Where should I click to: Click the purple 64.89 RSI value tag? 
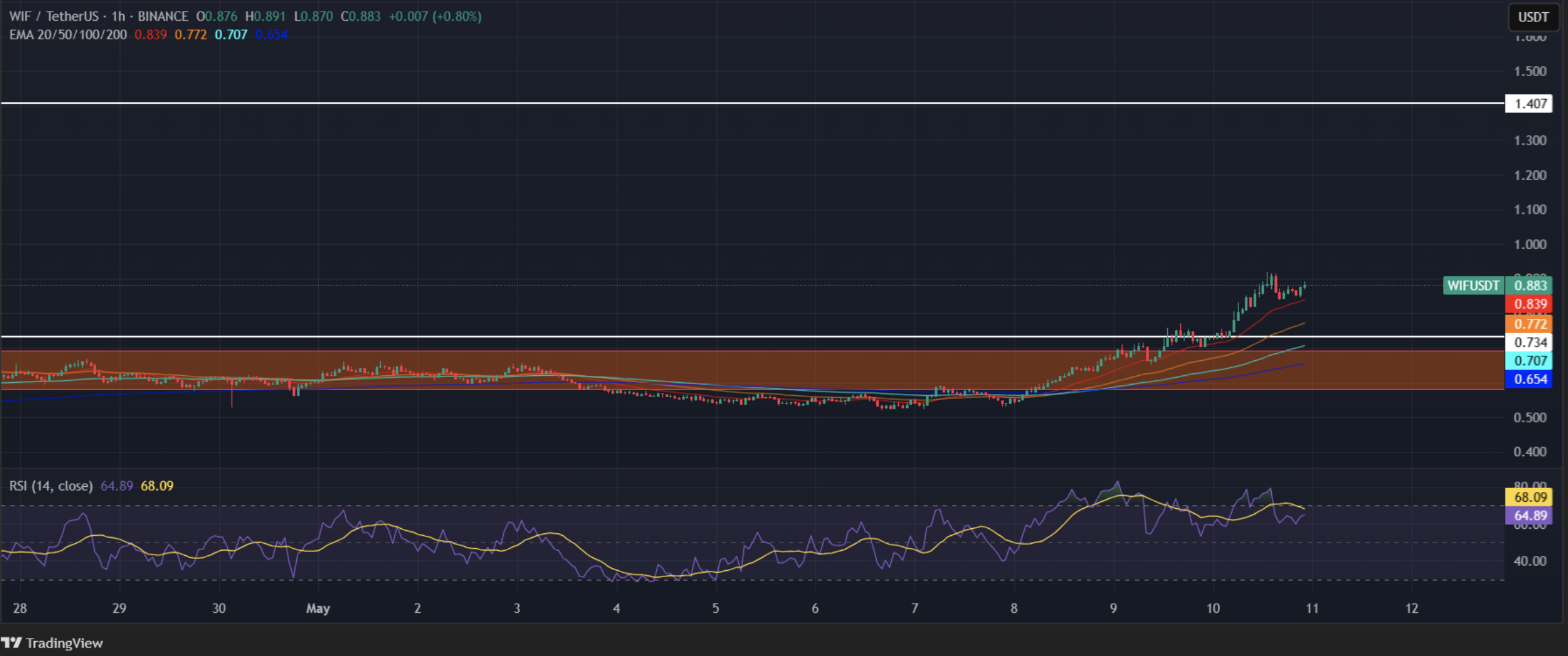click(1529, 515)
